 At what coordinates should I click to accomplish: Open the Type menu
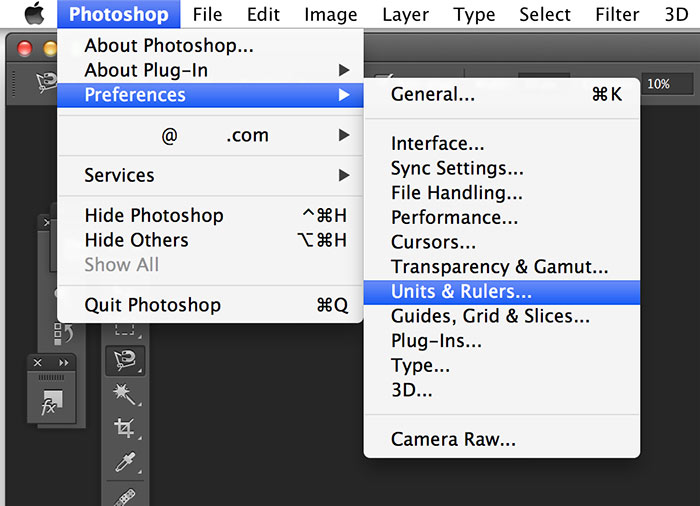click(x=474, y=14)
